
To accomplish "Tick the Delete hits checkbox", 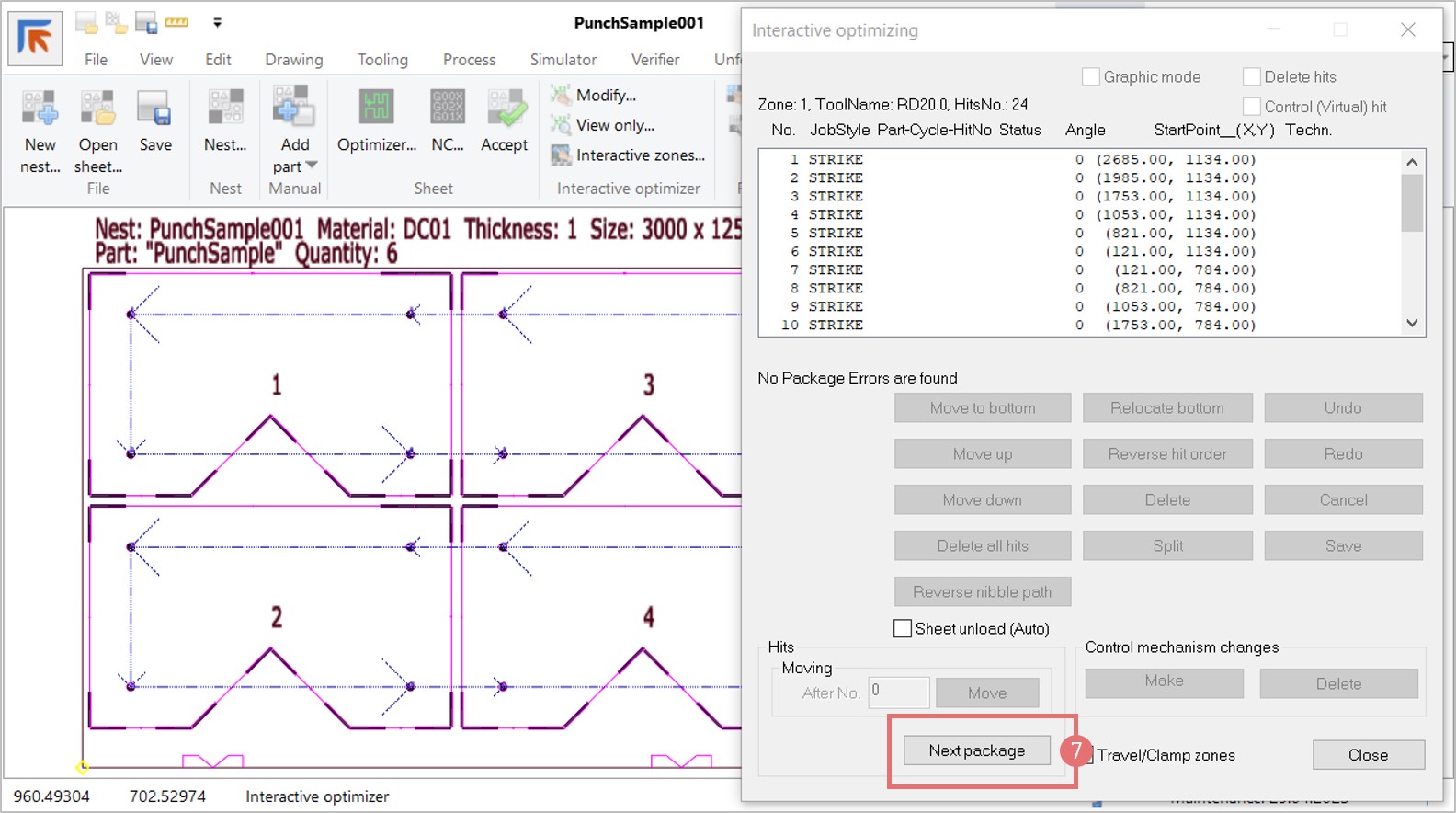I will click(1252, 77).
